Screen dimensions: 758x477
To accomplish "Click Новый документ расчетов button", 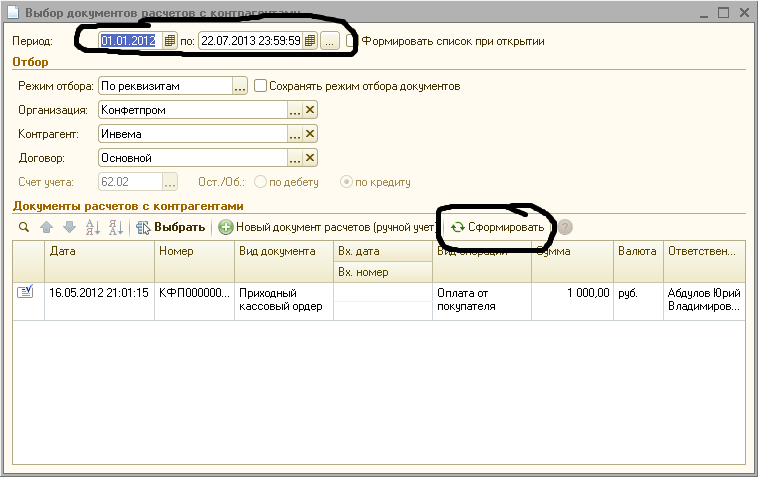I will pyautogui.click(x=328, y=227).
